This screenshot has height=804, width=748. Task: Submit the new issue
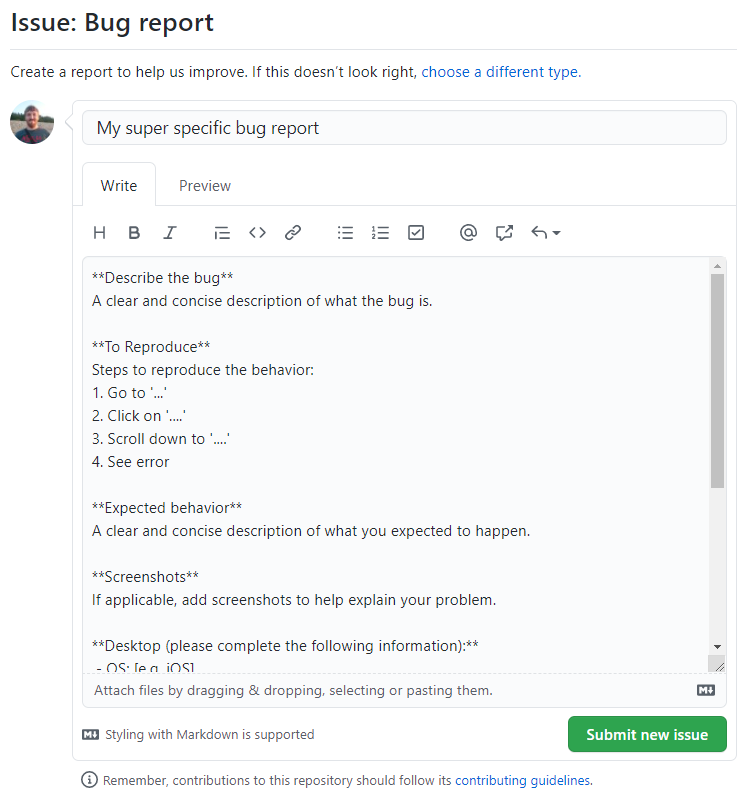click(647, 734)
